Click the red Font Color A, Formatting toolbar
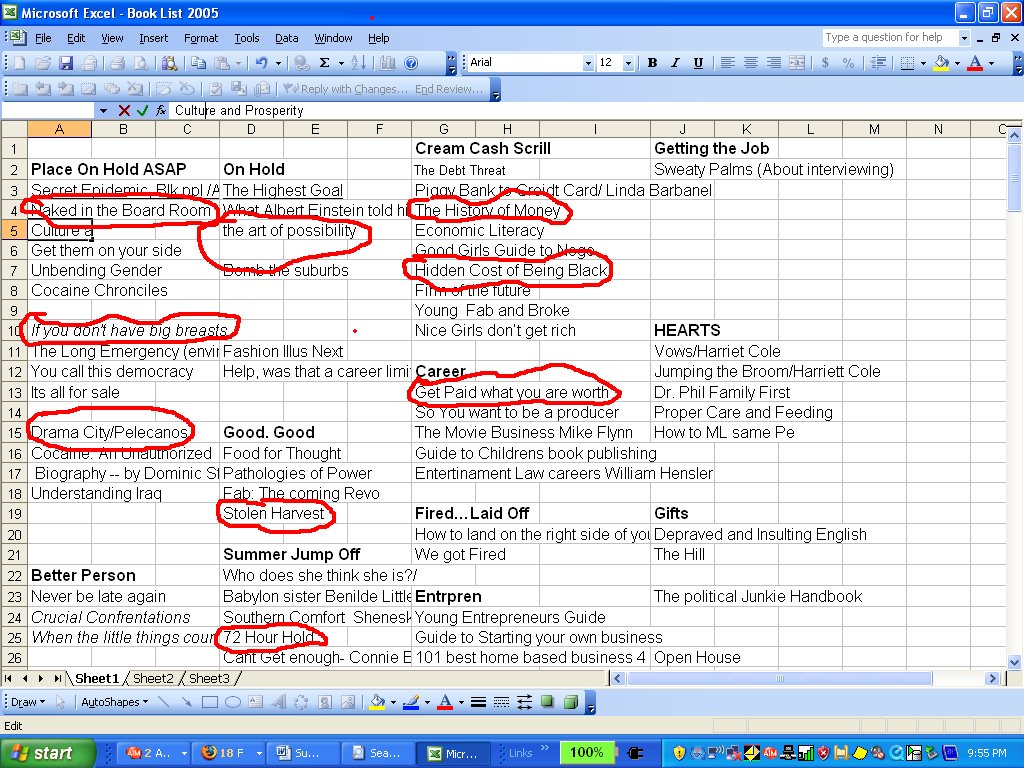 pos(975,63)
